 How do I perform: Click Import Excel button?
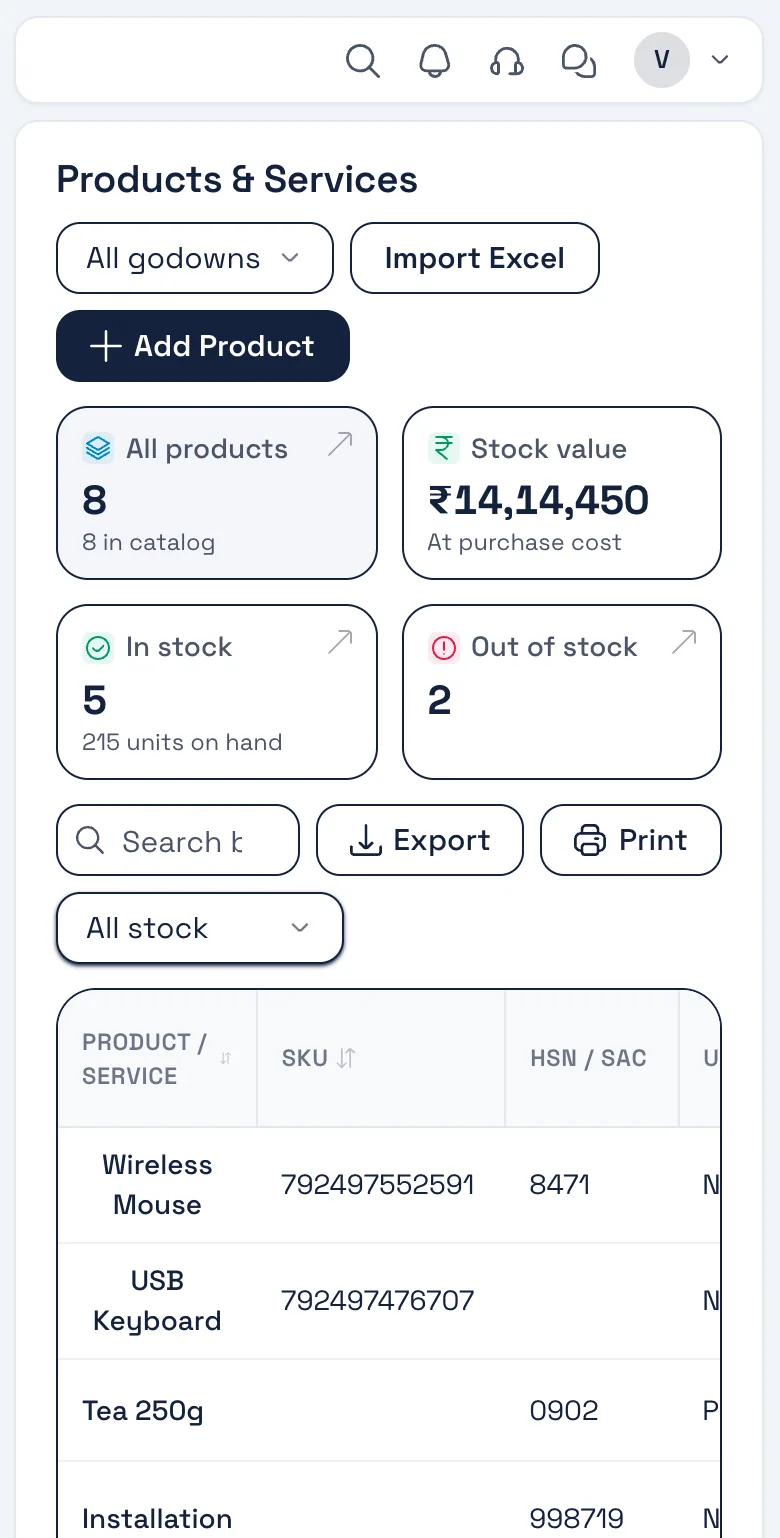(474, 258)
